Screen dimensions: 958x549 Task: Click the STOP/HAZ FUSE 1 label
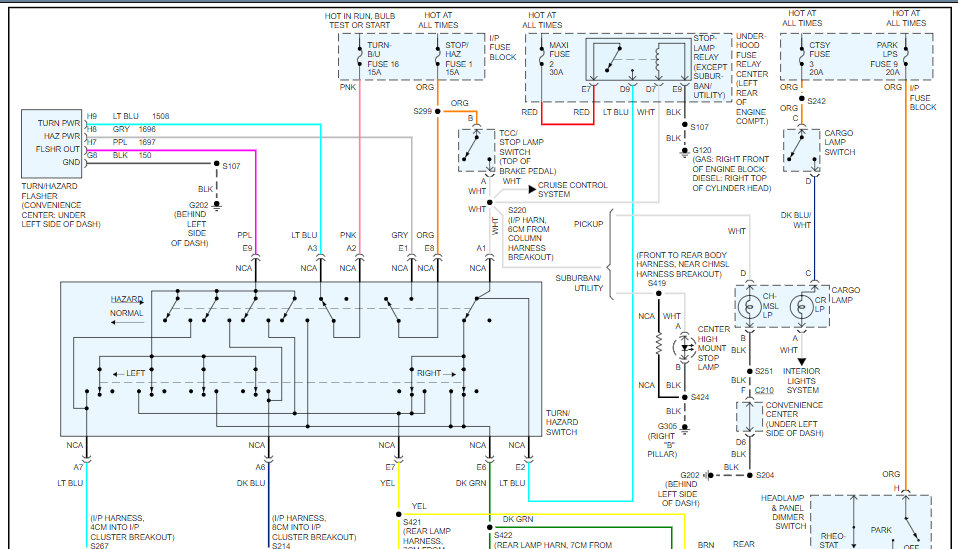pyautogui.click(x=459, y=59)
